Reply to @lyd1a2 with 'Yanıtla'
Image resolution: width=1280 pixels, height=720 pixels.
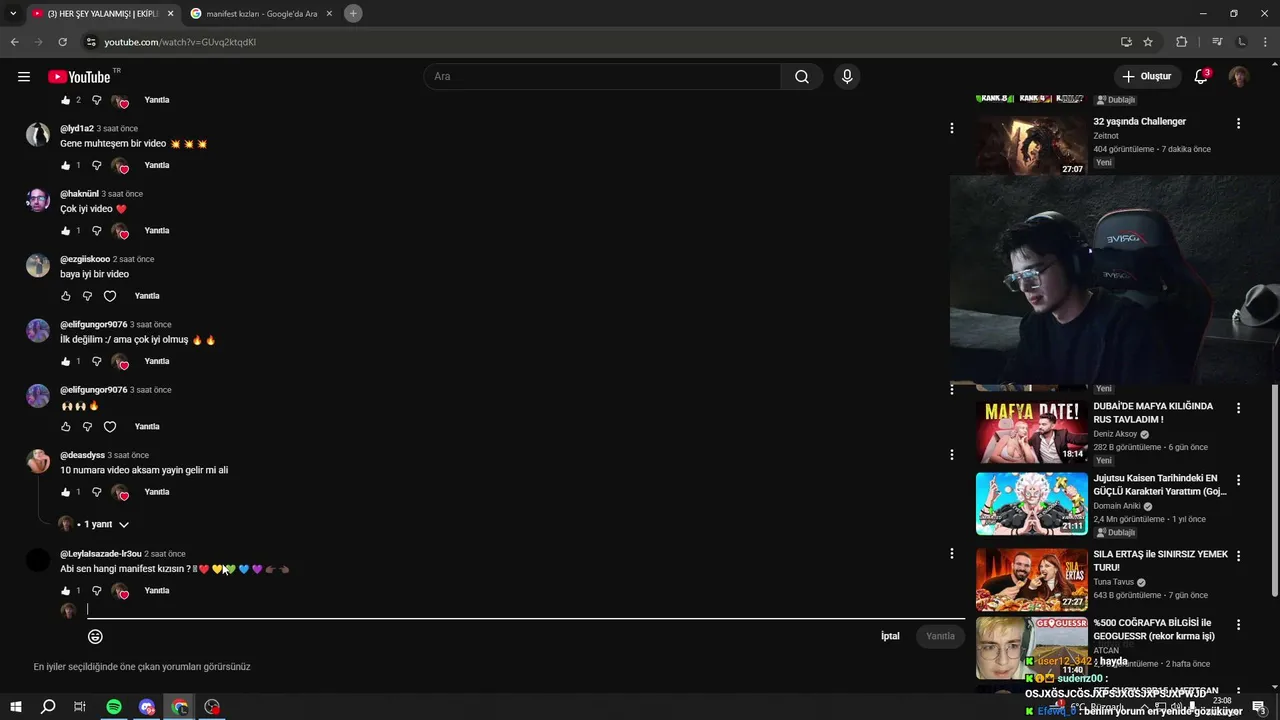tap(157, 165)
